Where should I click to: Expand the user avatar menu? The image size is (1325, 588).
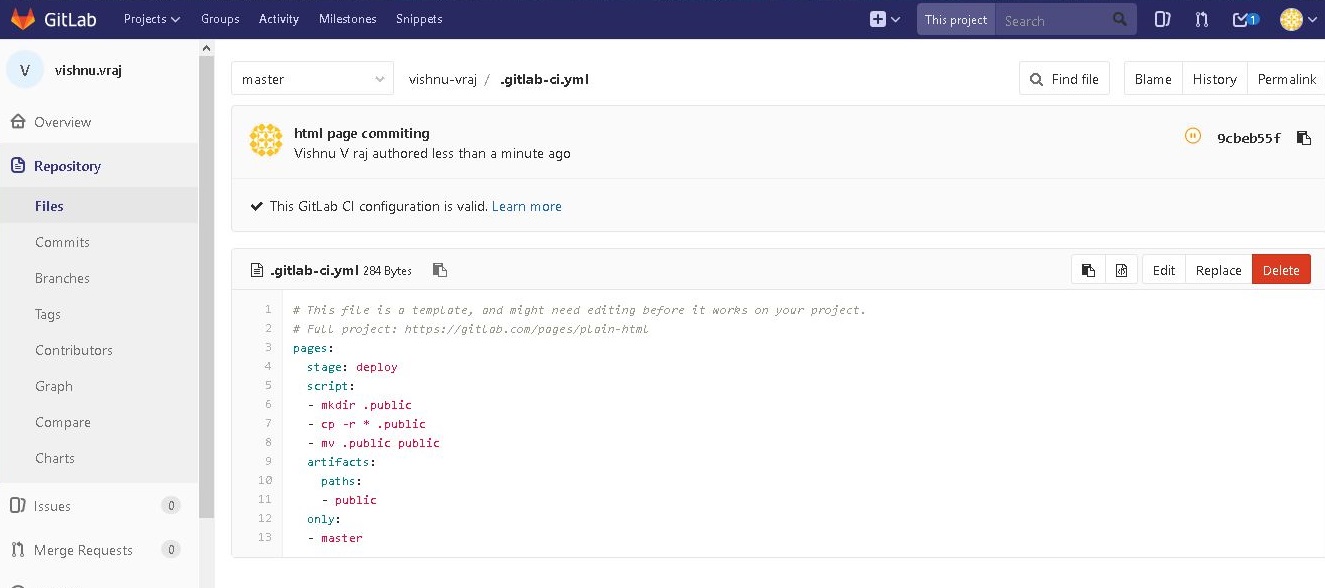tap(1298, 19)
